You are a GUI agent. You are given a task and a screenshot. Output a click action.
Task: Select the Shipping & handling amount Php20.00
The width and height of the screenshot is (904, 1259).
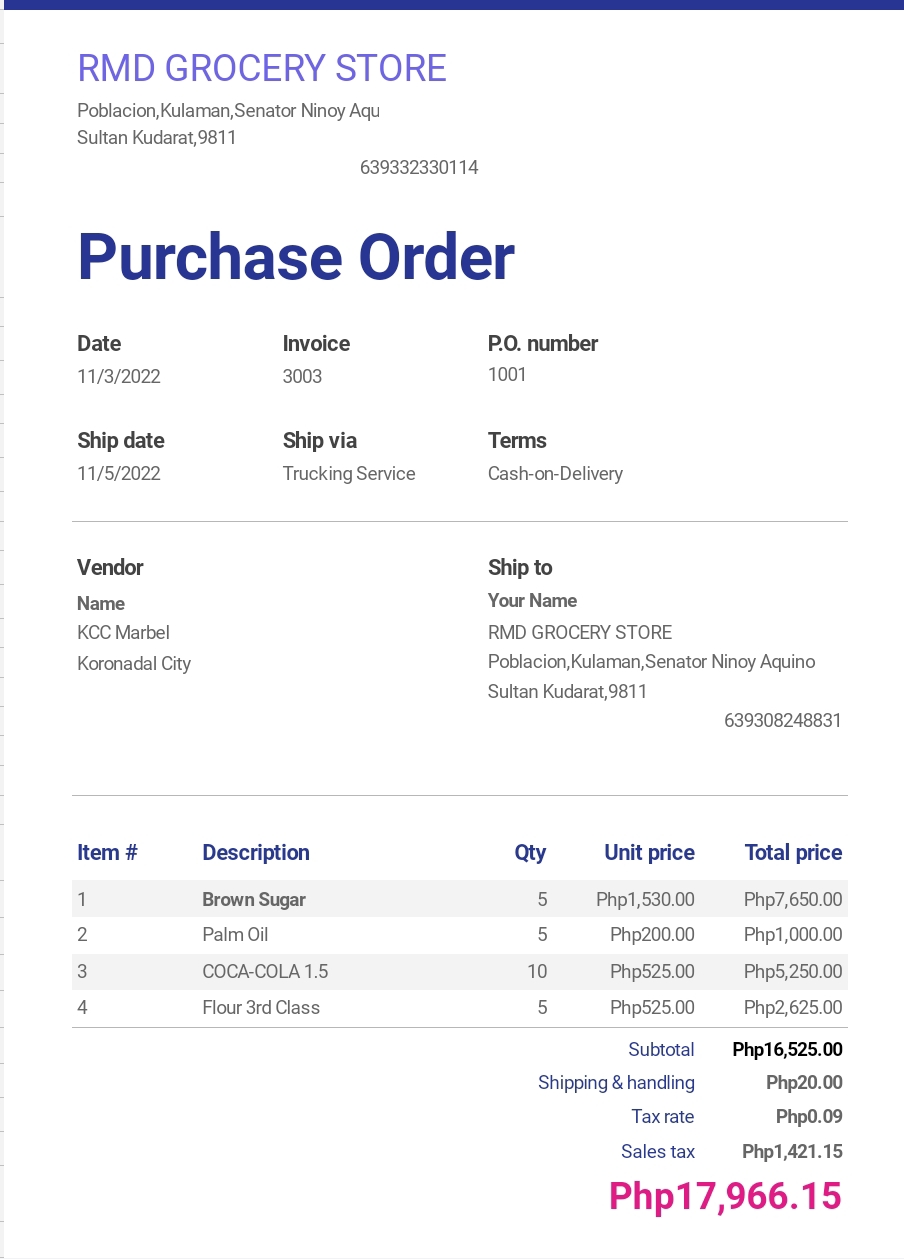[804, 1083]
